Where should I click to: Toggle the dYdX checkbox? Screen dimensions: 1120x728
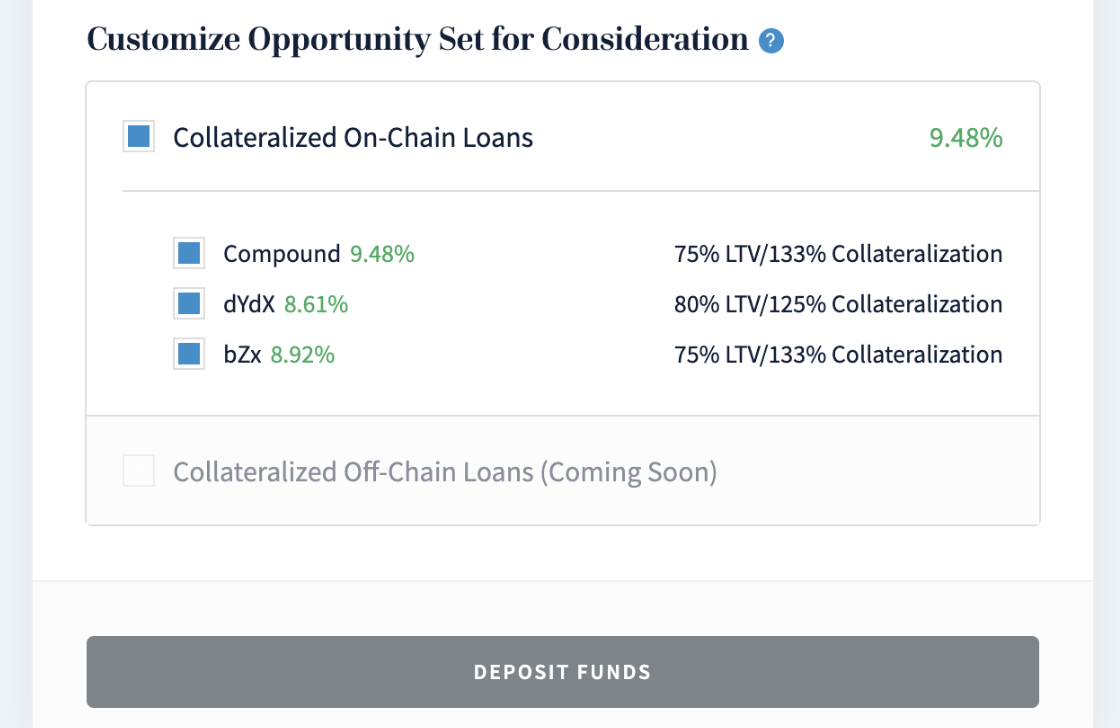point(189,304)
